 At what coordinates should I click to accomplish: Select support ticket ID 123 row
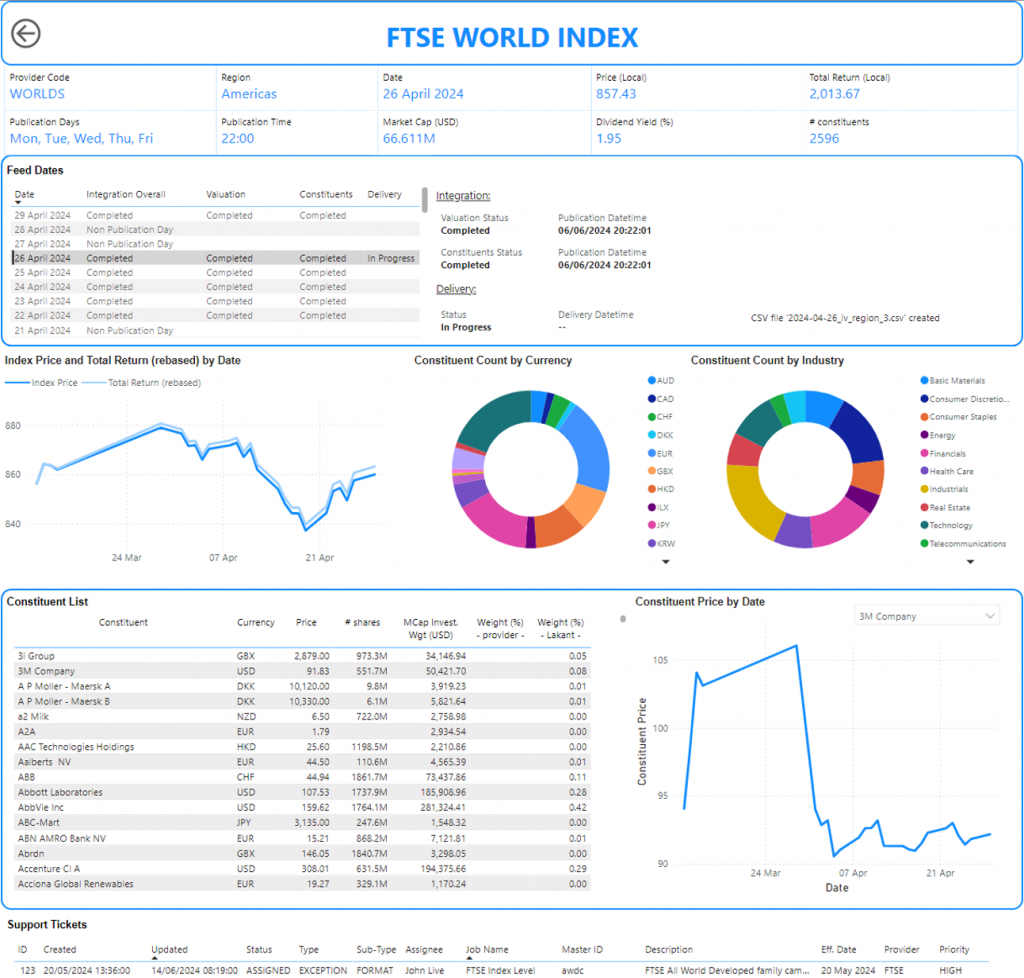(200, 970)
